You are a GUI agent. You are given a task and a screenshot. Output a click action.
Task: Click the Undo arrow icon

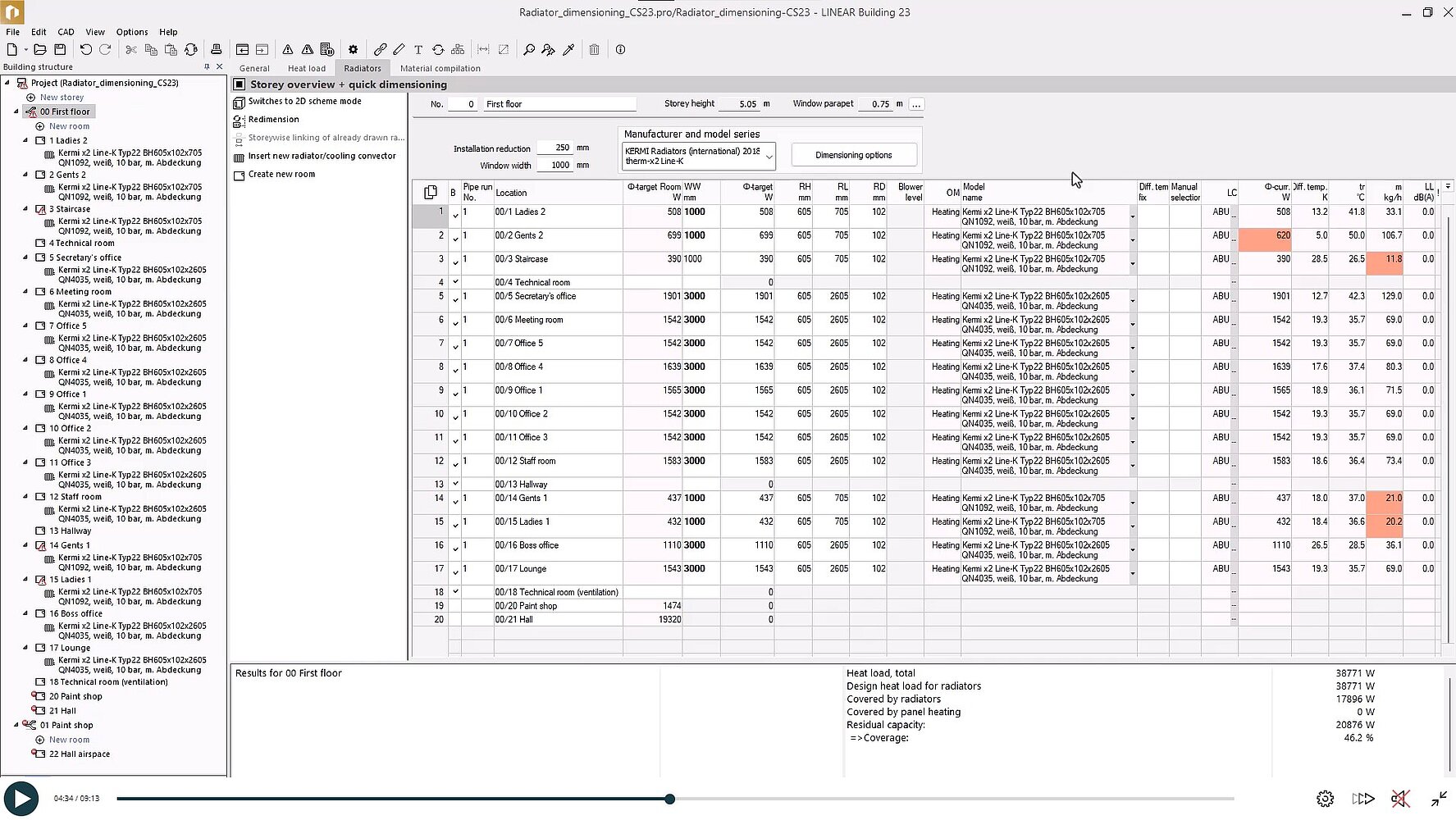(x=85, y=50)
